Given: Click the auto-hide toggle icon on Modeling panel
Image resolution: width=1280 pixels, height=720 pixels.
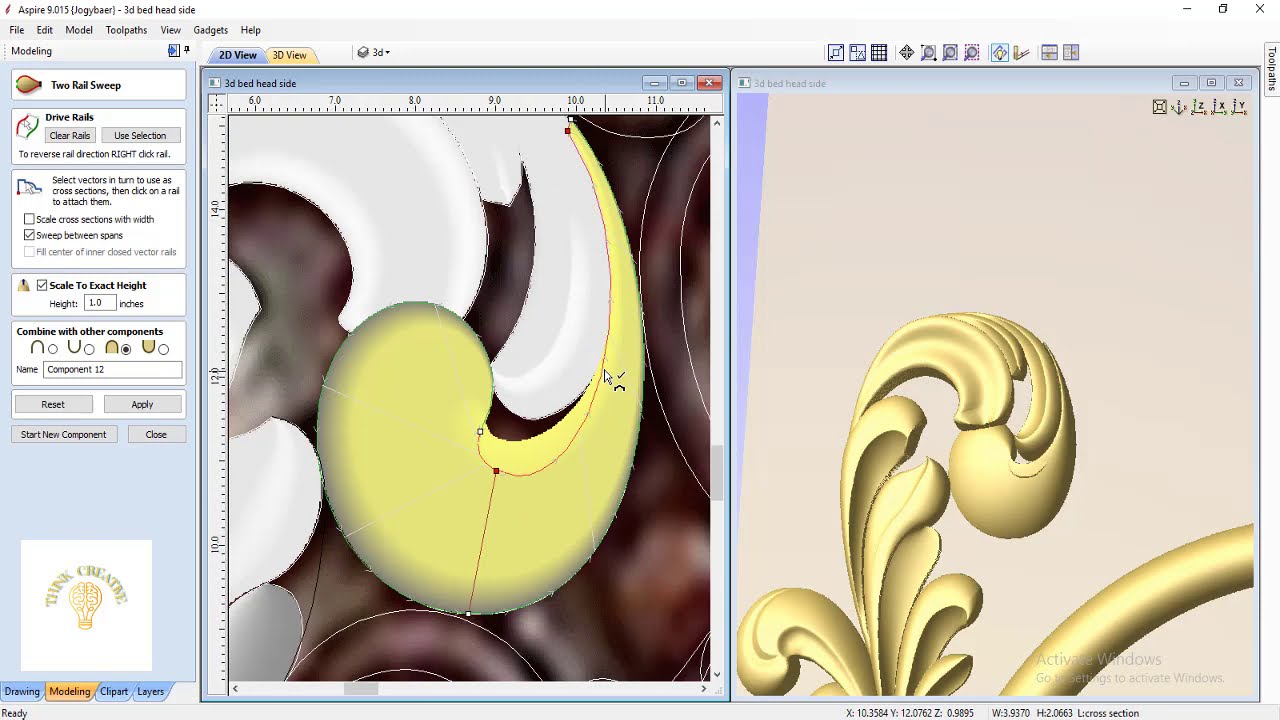Looking at the screenshot, I should click(x=173, y=50).
